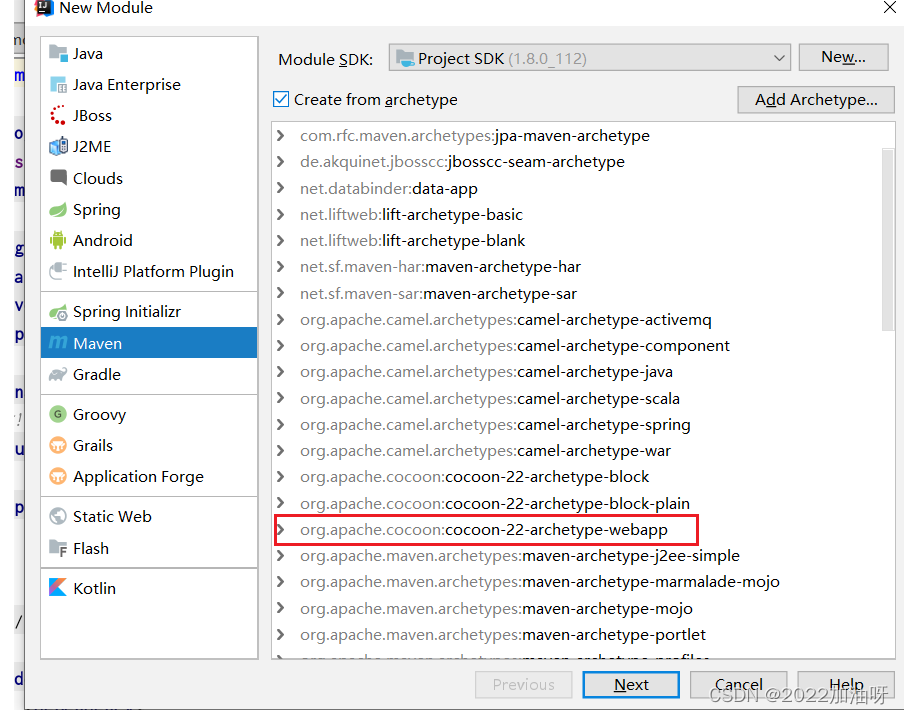
Task: Click the disabled Previous button
Action: (523, 685)
